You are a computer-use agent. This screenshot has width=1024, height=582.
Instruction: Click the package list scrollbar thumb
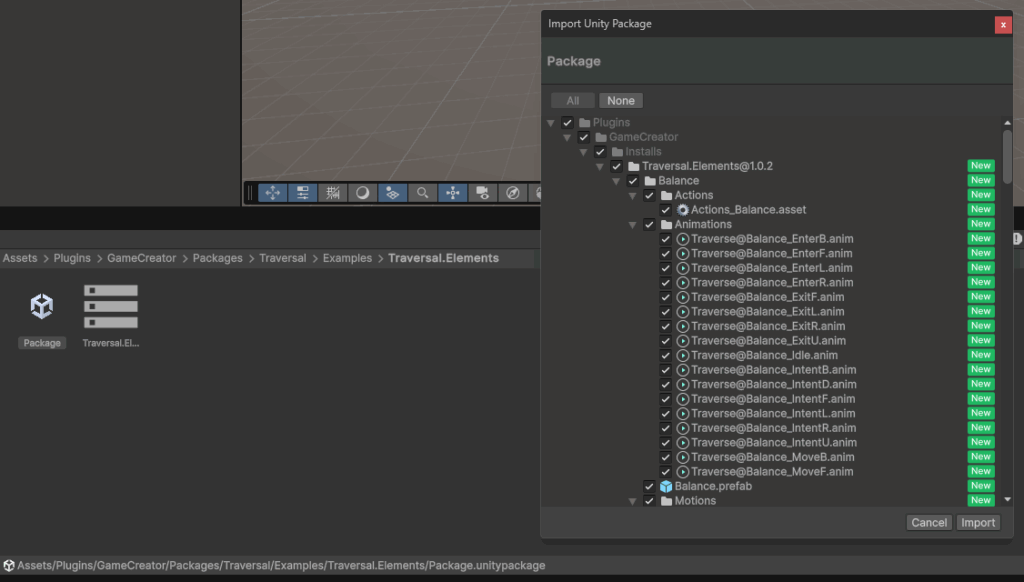click(1007, 157)
